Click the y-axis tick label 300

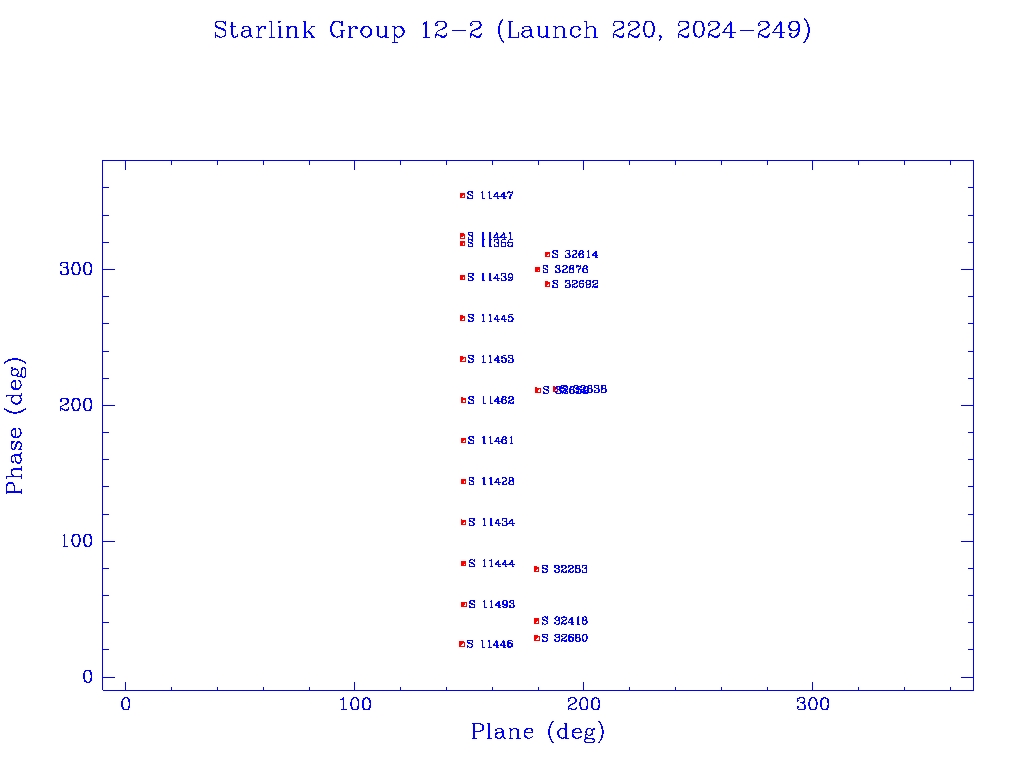pyautogui.click(x=76, y=269)
